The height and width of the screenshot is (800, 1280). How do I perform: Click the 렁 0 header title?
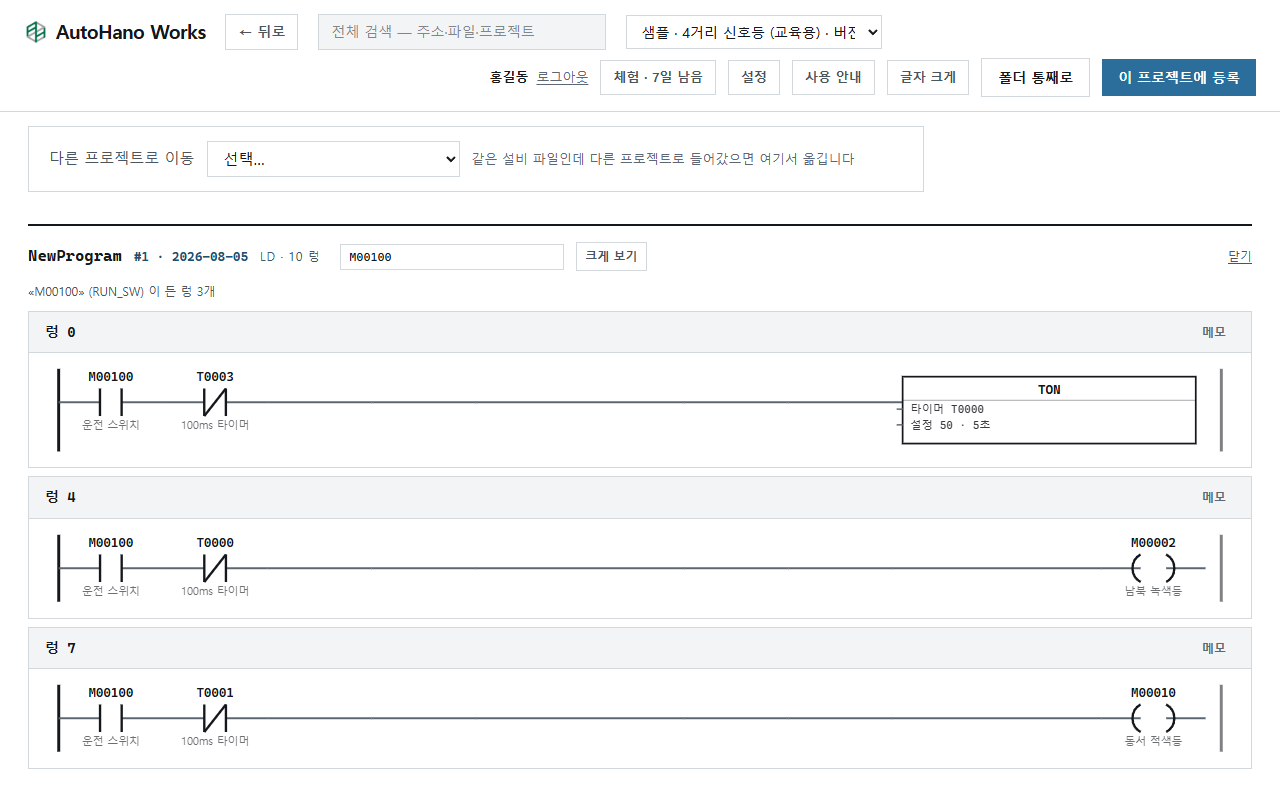pos(61,332)
